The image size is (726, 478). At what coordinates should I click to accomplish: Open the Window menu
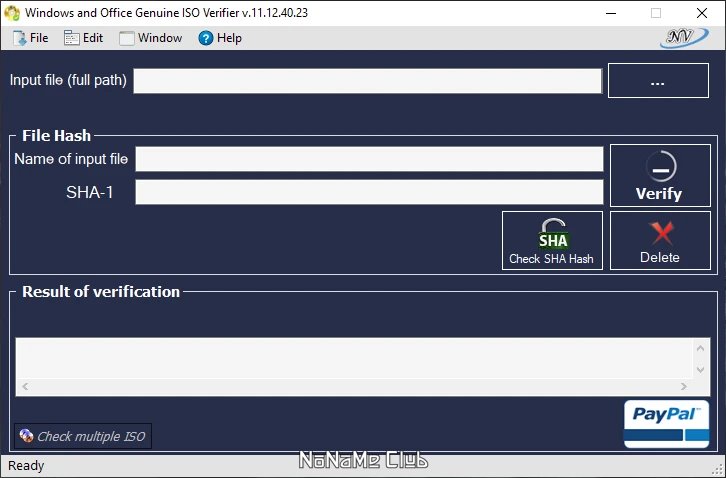pos(151,38)
